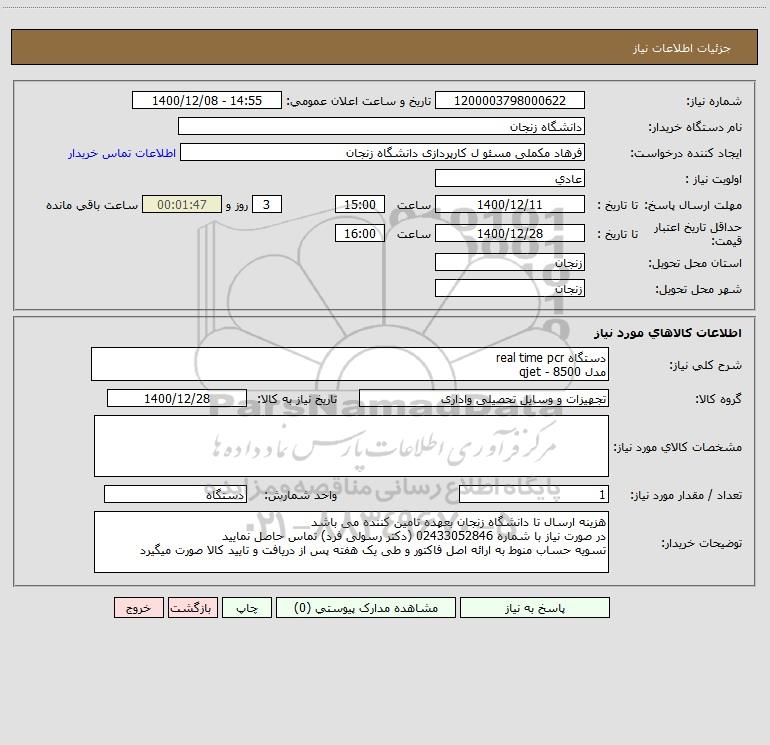Click the label حداقل تاریخ اعتبار قیمت

[698, 234]
